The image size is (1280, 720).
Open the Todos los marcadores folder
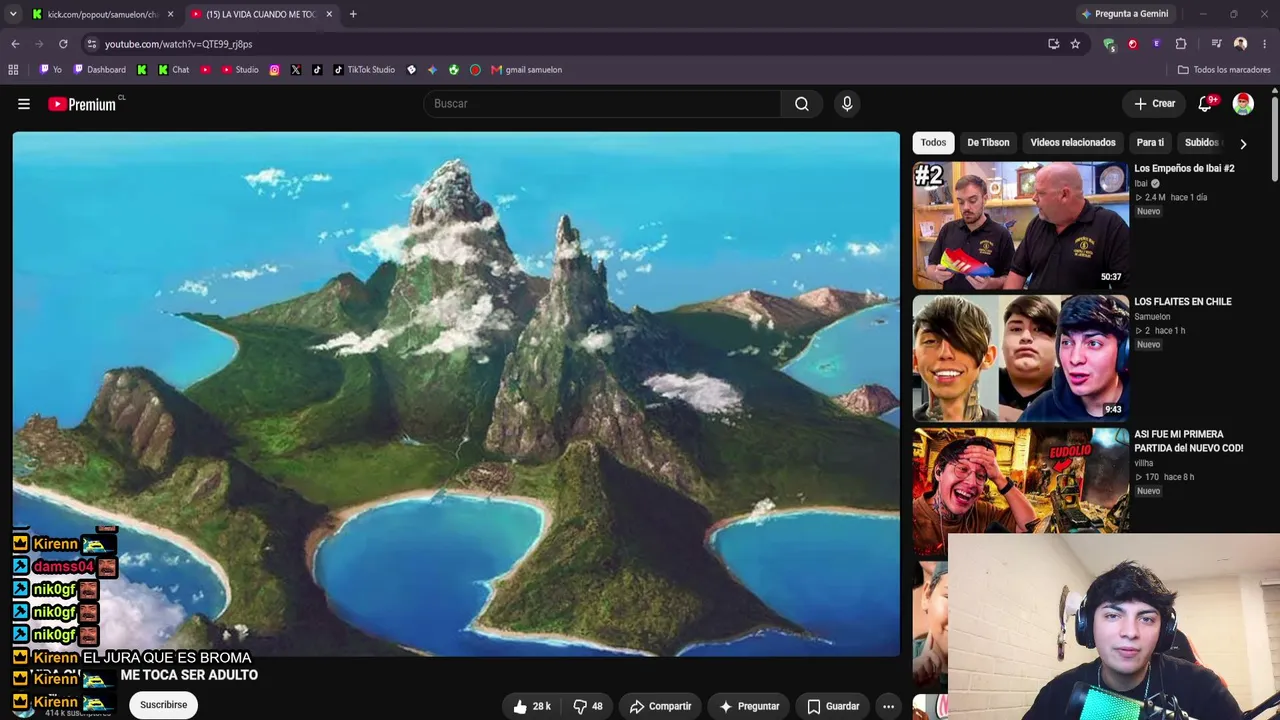click(1224, 70)
